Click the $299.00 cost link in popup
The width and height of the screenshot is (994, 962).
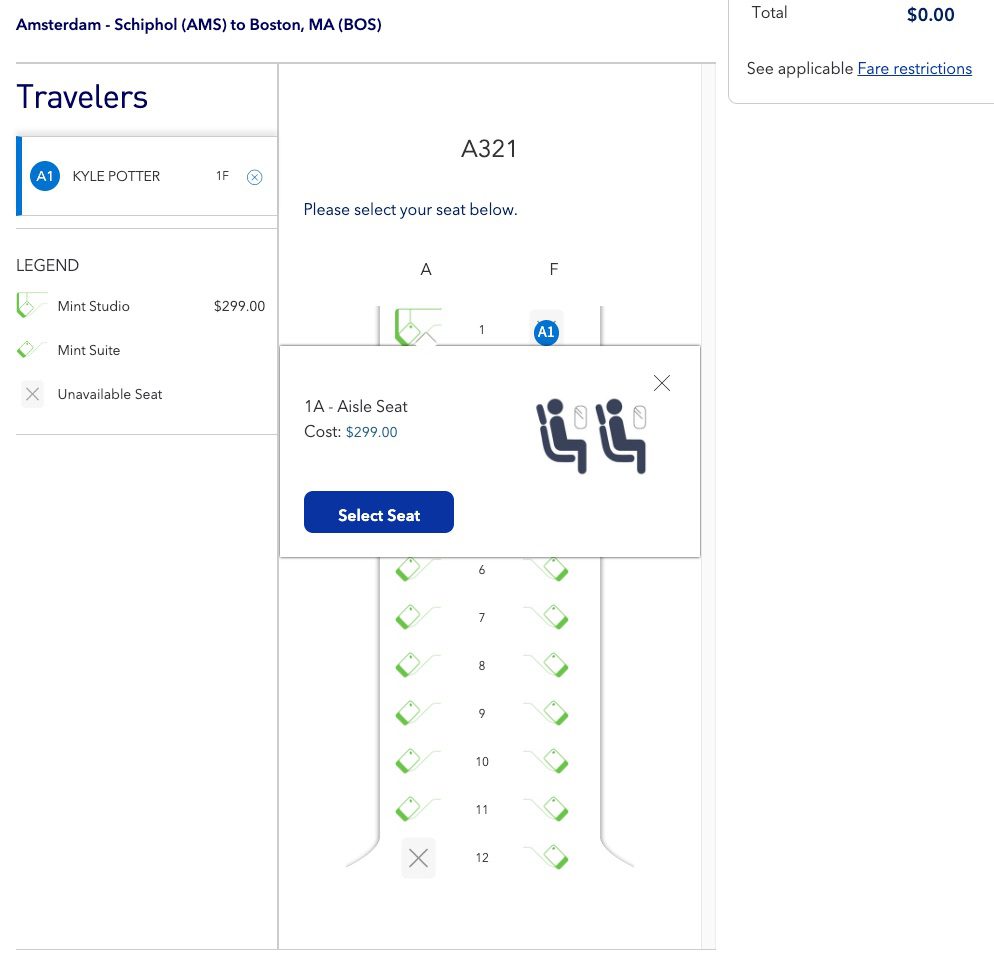pyautogui.click(x=371, y=432)
